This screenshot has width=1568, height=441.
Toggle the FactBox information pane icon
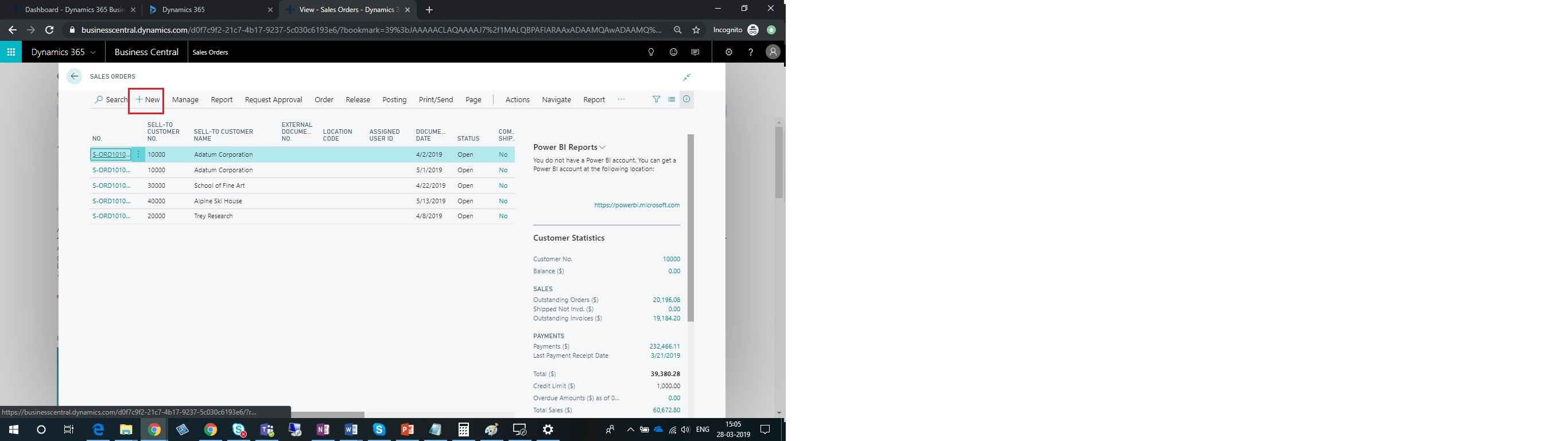coord(686,99)
